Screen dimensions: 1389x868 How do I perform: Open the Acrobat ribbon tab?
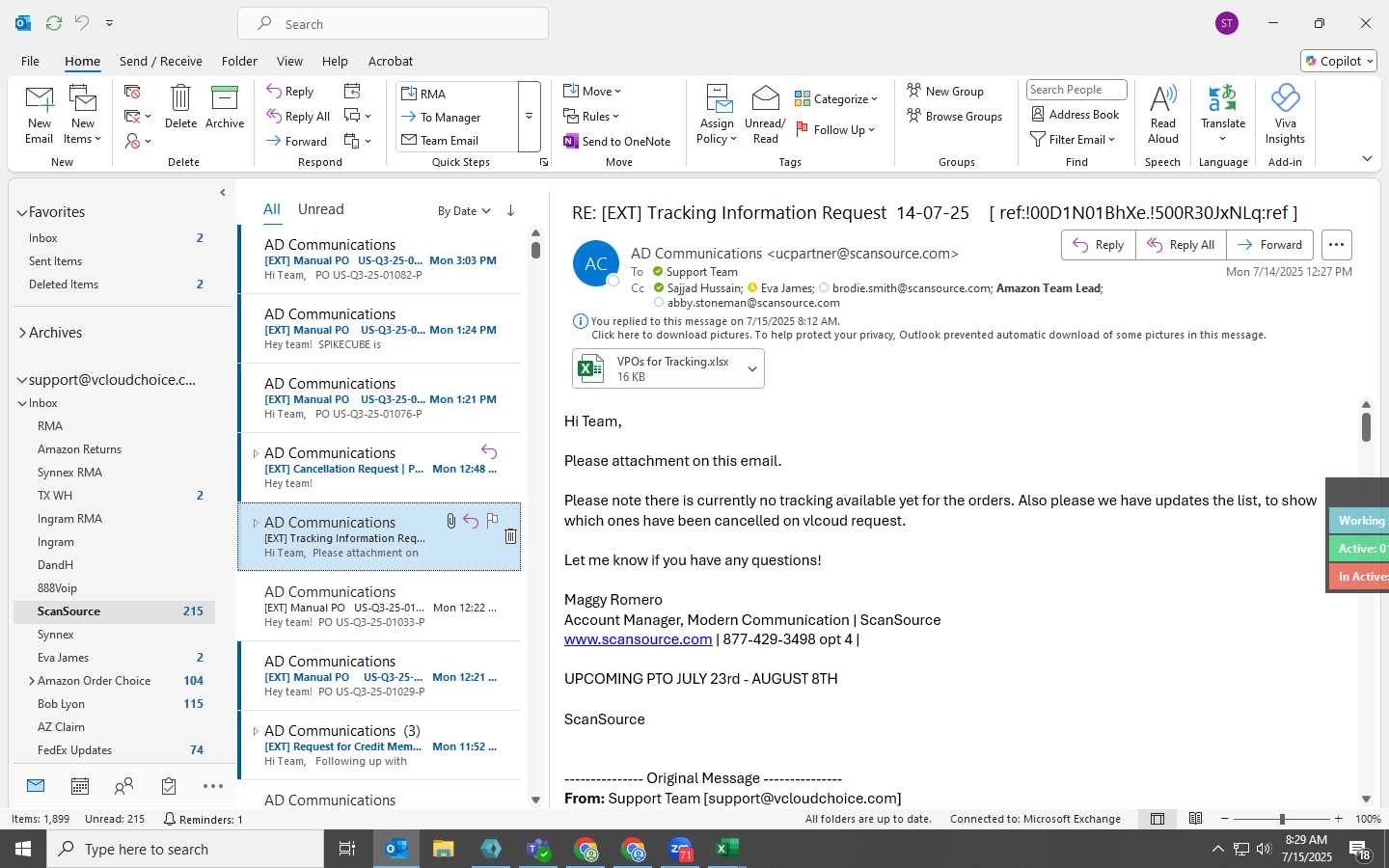click(391, 61)
